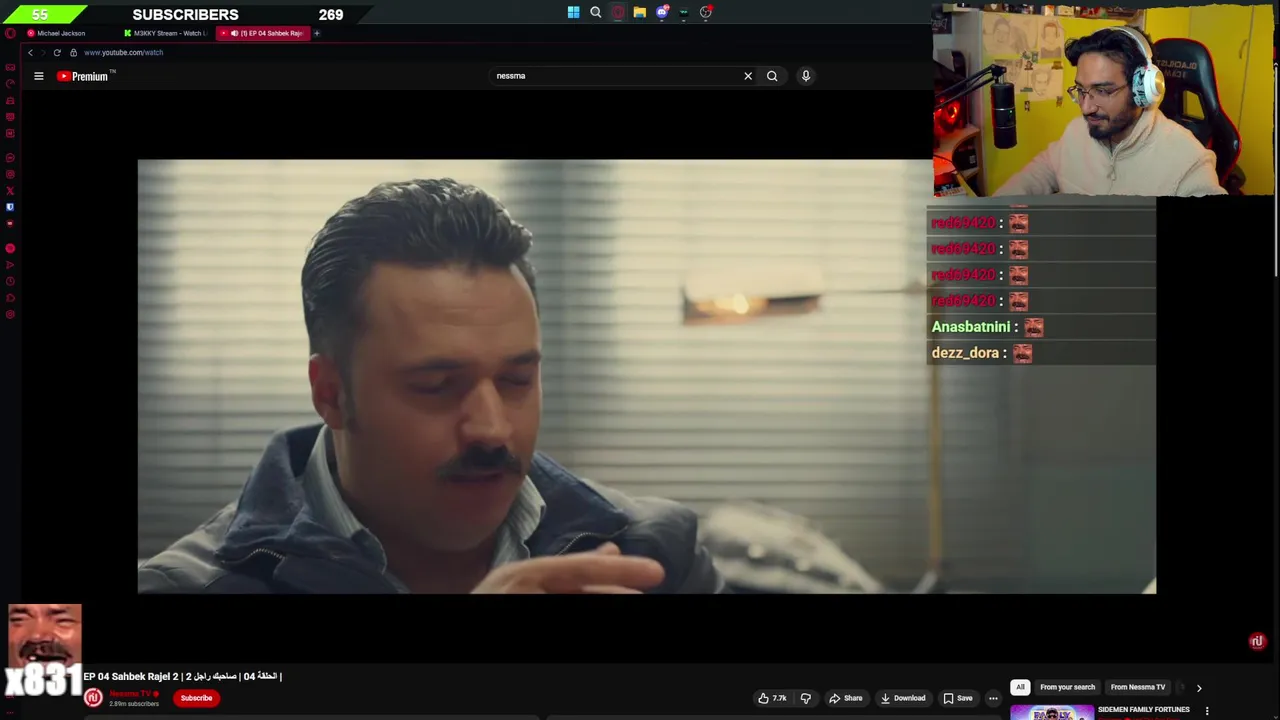
Task: Open the Opera GX main menu logo
Action: coord(10,33)
